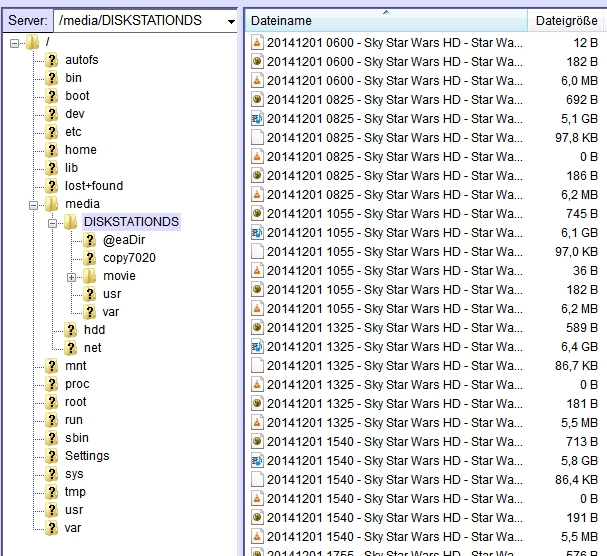Expand the movie folder node
607x556 pixels.
coord(71,277)
